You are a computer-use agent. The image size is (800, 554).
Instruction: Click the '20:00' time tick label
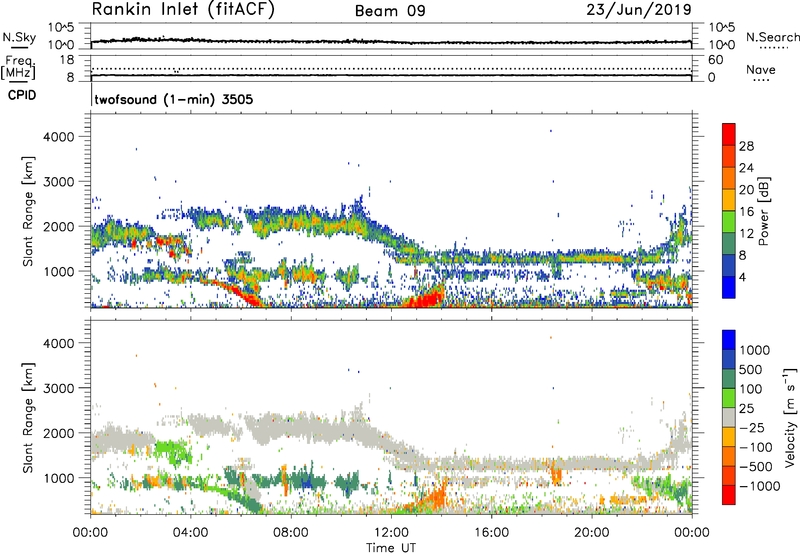coord(591,533)
